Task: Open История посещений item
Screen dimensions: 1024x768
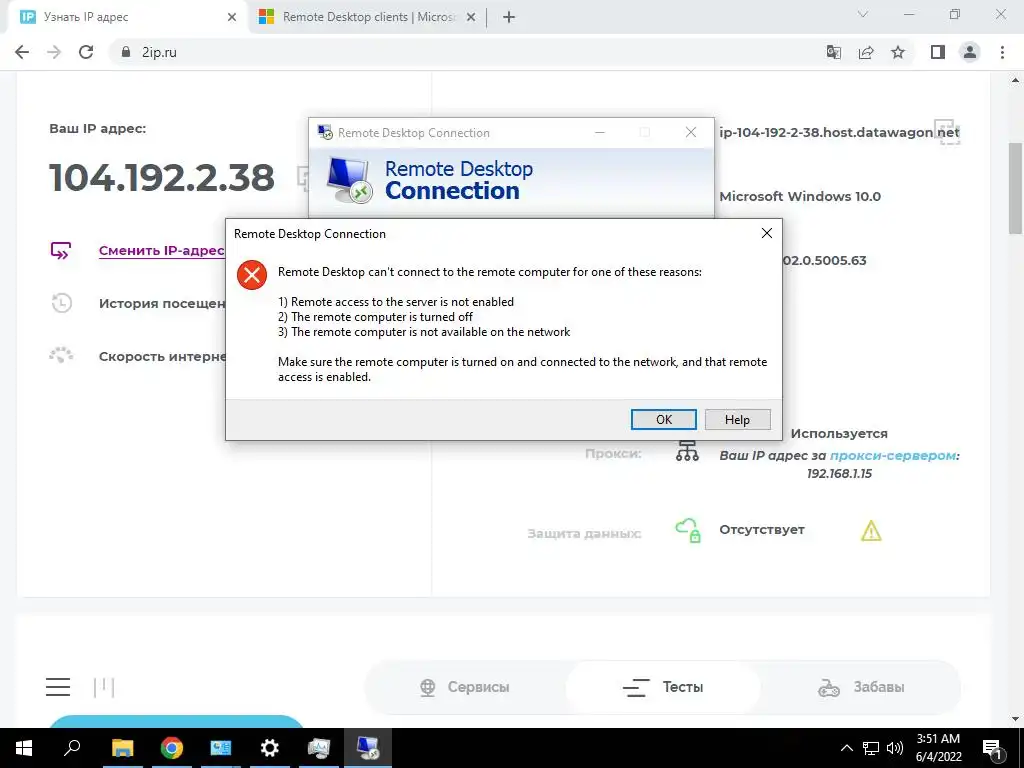Action: [162, 303]
